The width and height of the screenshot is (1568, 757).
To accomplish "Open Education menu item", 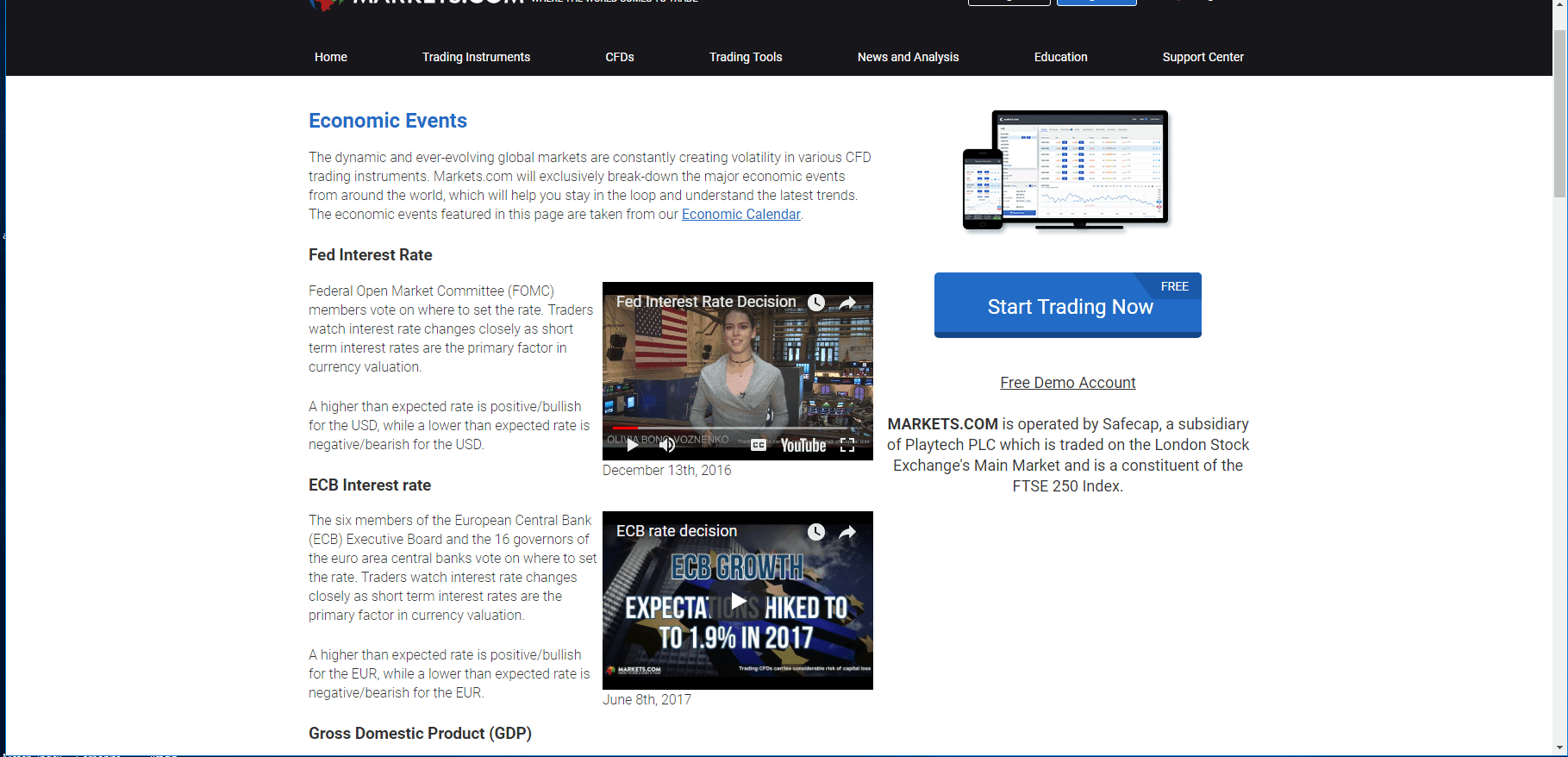I will pos(1060,57).
